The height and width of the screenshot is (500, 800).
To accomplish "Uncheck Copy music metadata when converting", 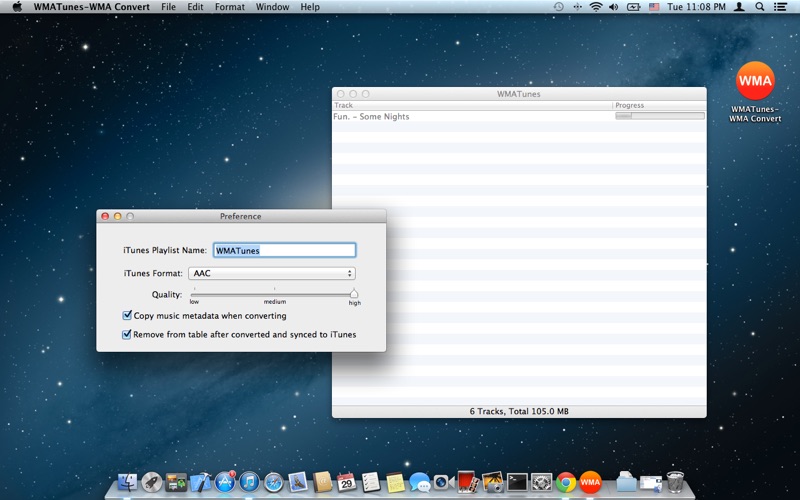I will click(127, 315).
